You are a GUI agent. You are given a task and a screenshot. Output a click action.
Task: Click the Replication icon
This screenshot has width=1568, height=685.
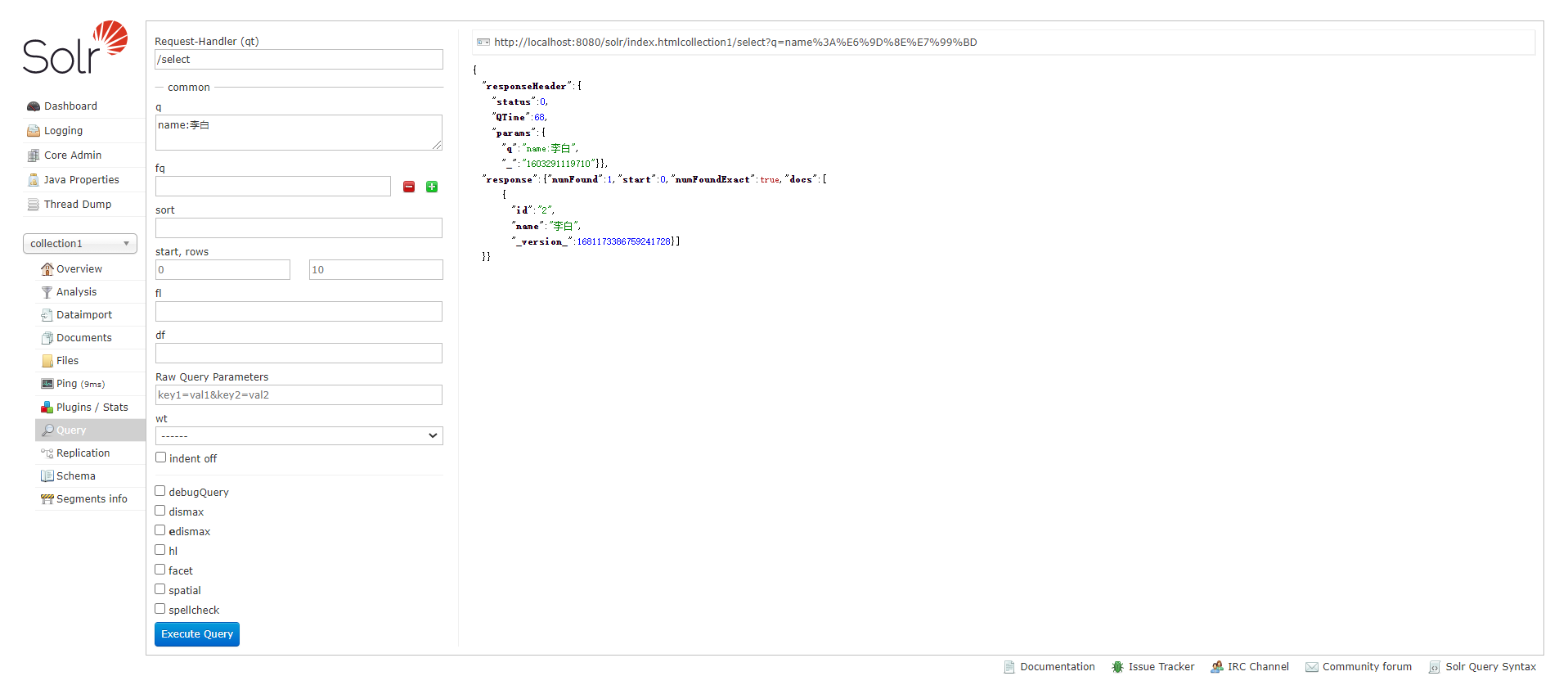(47, 453)
